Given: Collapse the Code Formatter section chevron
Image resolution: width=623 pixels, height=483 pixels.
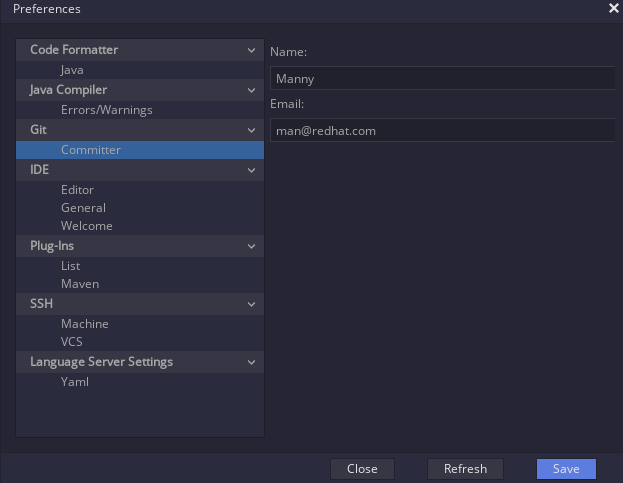Looking at the screenshot, I should point(251,50).
